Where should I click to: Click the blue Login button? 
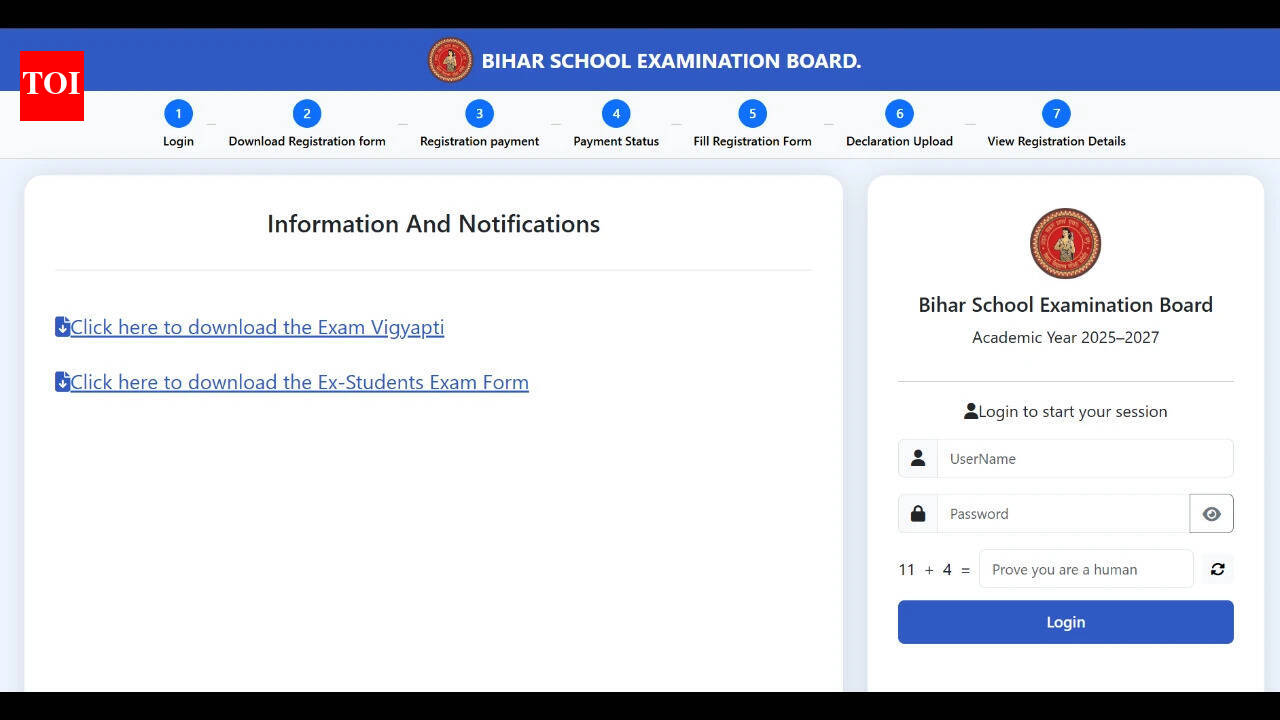coord(1065,622)
